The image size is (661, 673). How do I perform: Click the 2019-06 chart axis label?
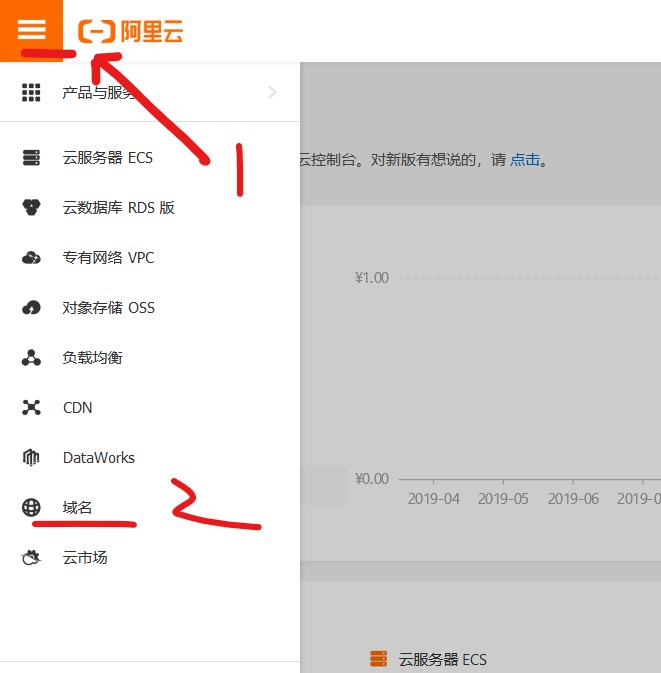coord(573,499)
